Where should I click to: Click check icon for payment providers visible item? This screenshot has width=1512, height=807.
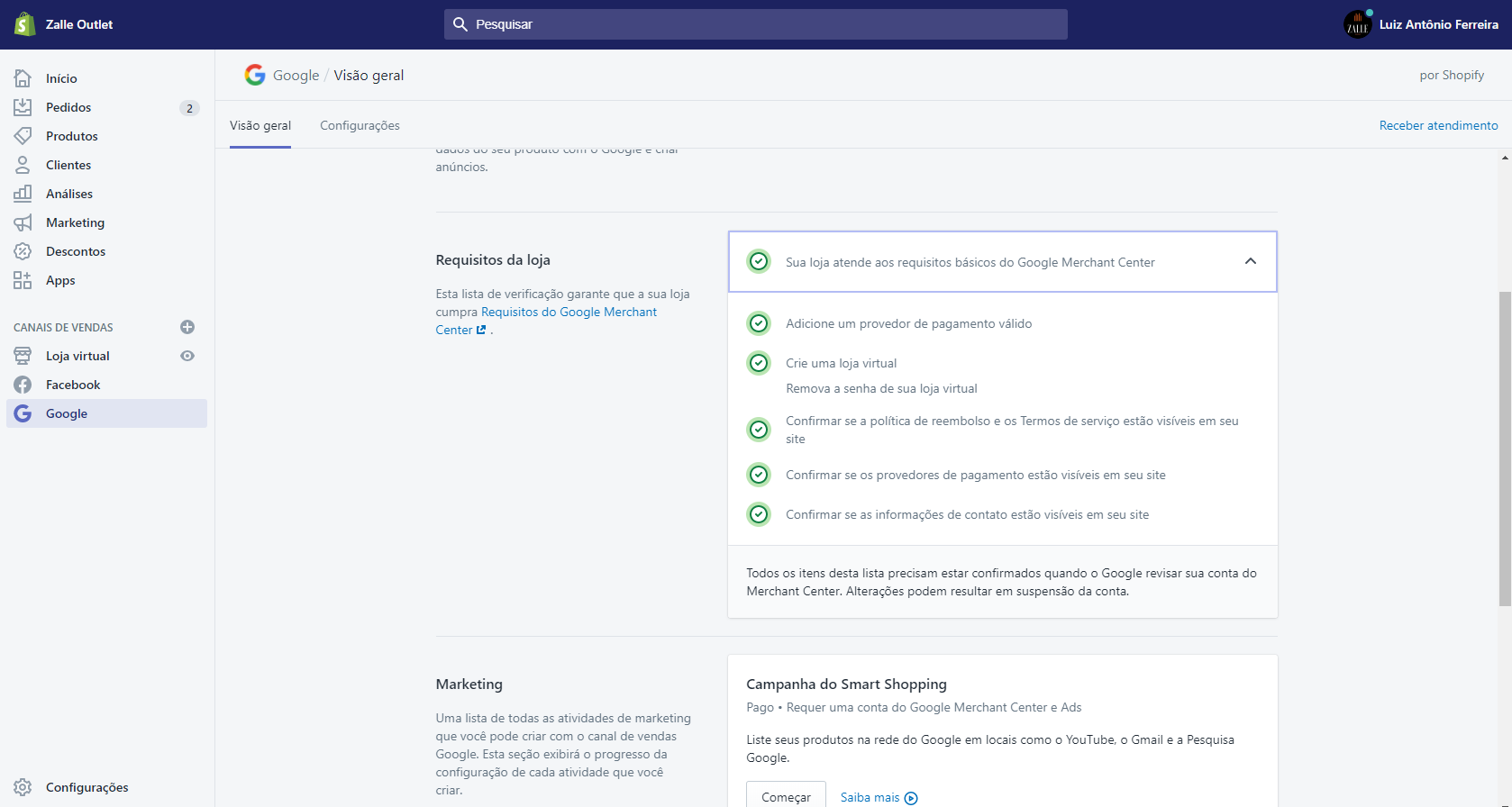click(x=760, y=475)
